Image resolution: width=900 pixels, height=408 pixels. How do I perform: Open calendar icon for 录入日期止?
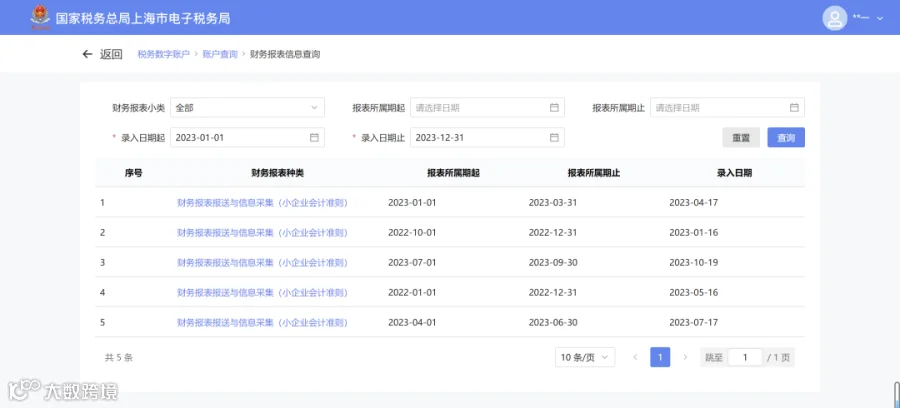click(x=554, y=137)
